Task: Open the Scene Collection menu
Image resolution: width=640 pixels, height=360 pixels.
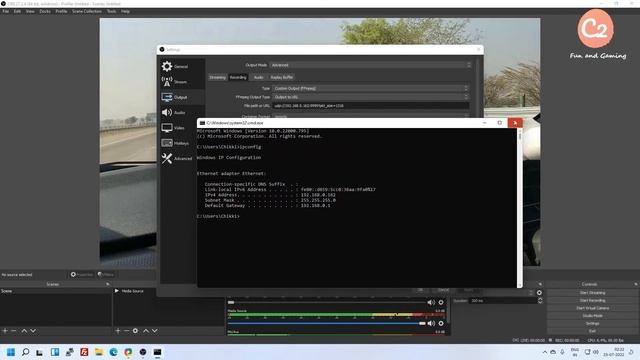Action: tap(87, 11)
